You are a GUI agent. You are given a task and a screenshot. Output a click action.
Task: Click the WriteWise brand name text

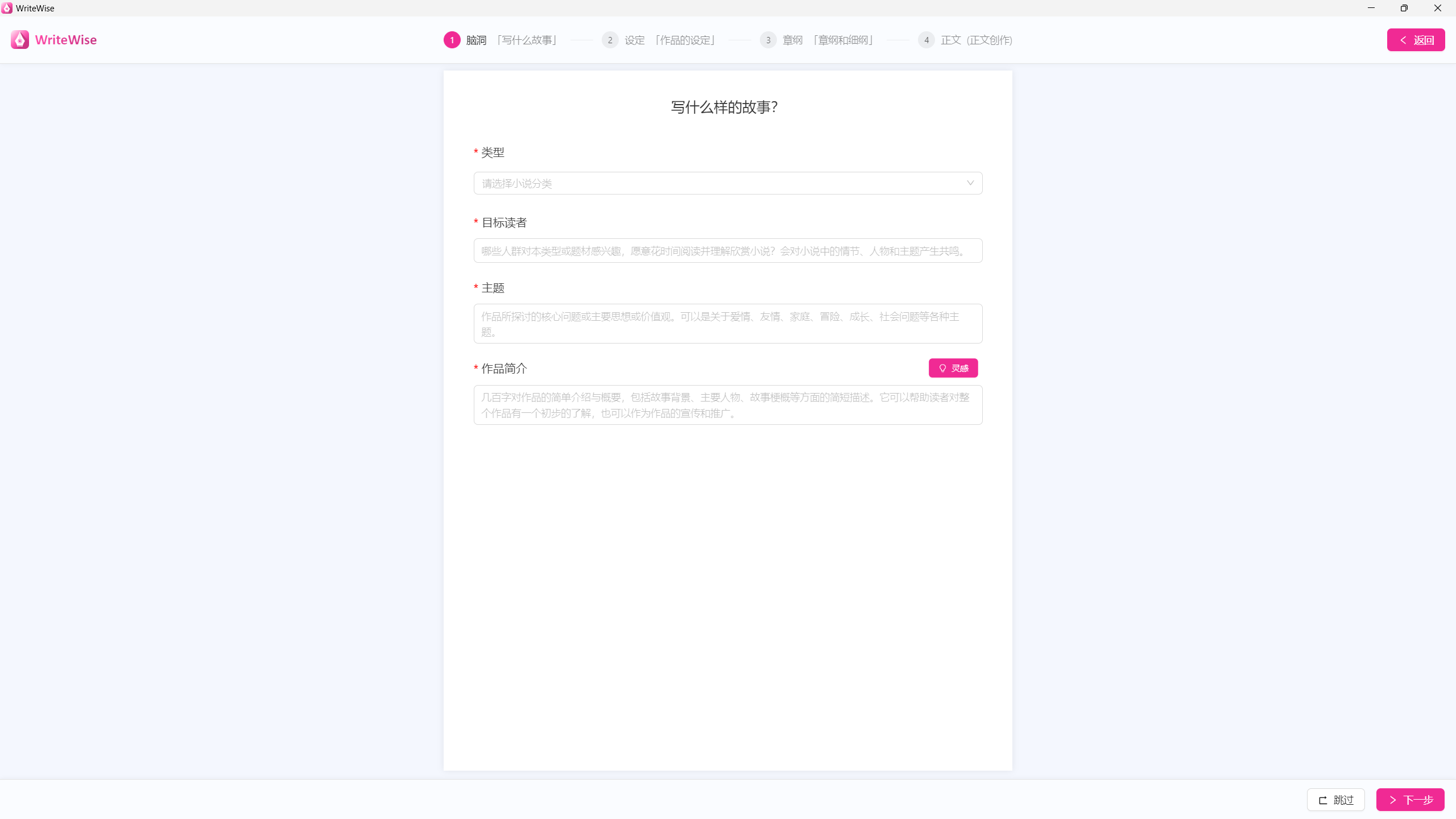click(66, 40)
